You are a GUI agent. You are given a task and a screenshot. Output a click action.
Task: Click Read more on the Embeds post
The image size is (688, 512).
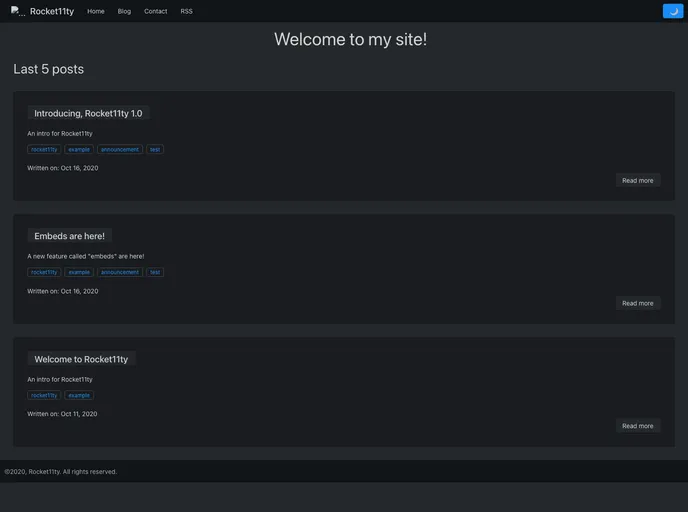637,303
